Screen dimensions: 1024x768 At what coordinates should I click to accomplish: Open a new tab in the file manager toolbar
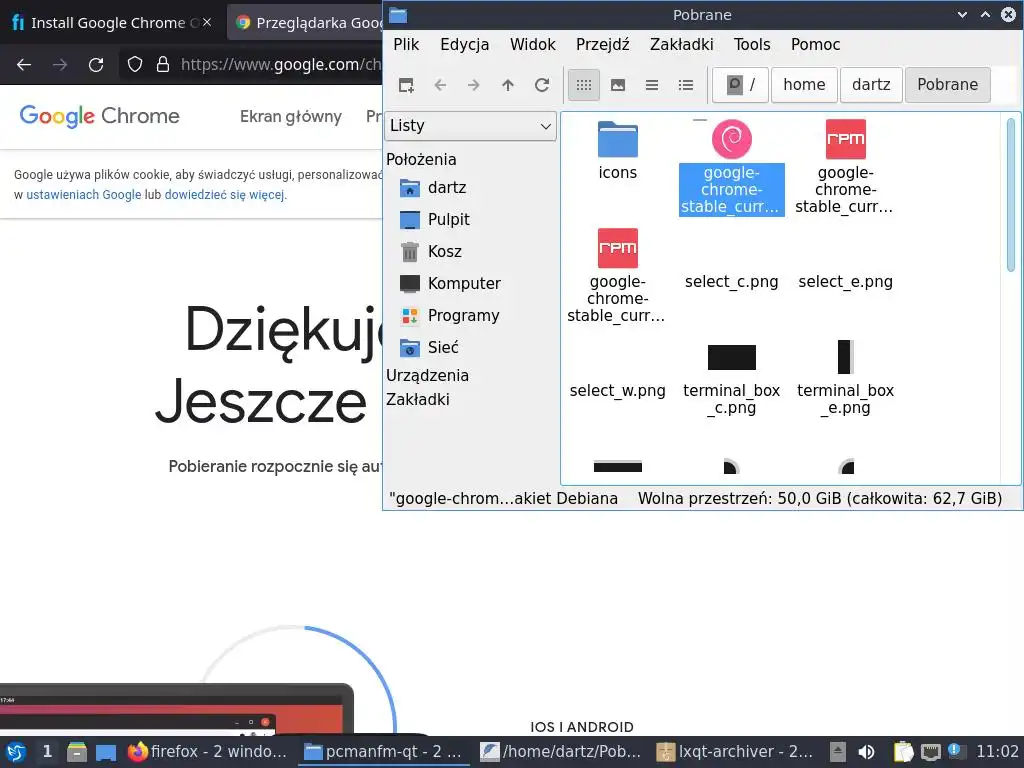406,85
